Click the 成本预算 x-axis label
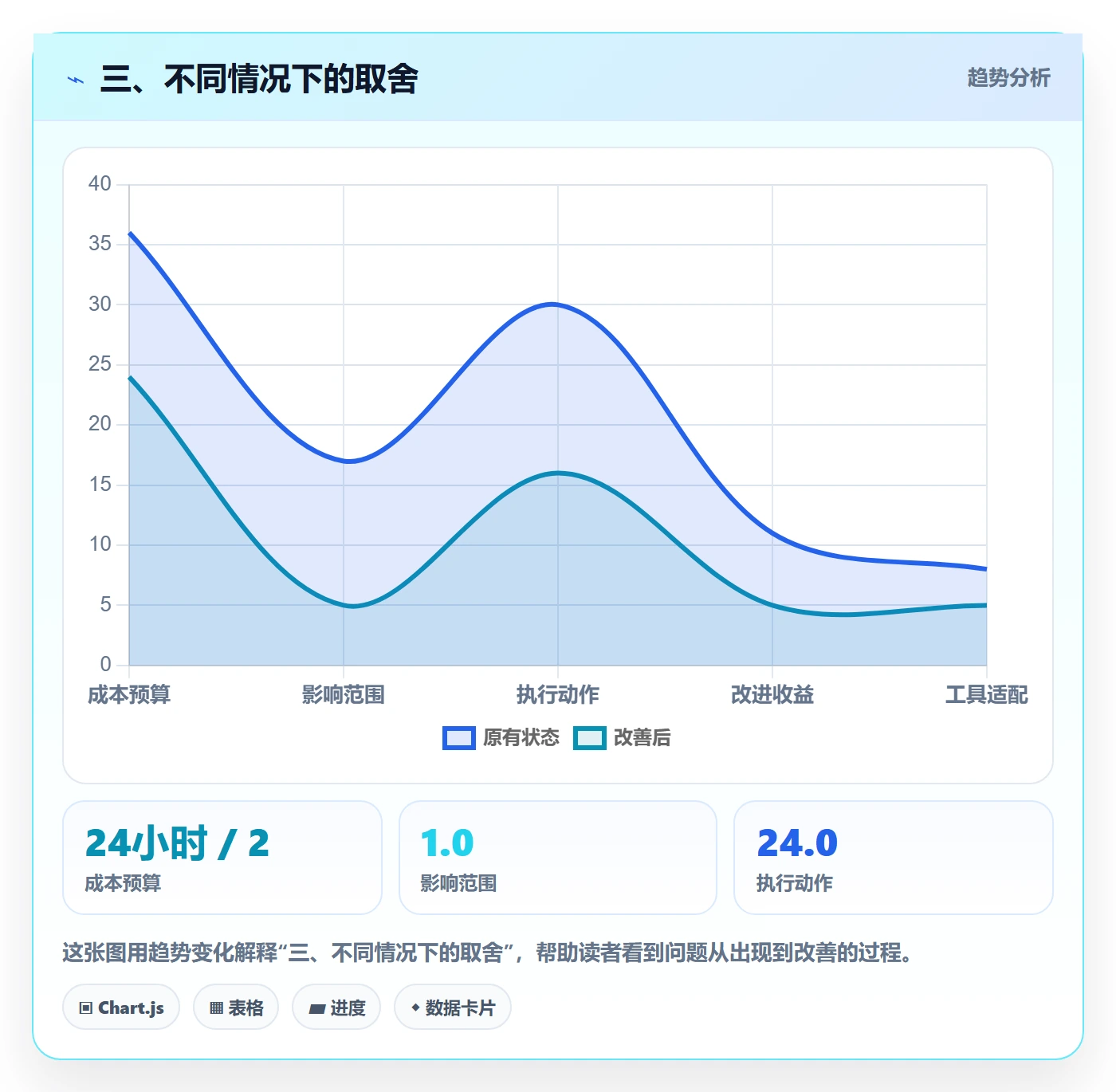The width and height of the screenshot is (1116, 1092). [x=129, y=695]
